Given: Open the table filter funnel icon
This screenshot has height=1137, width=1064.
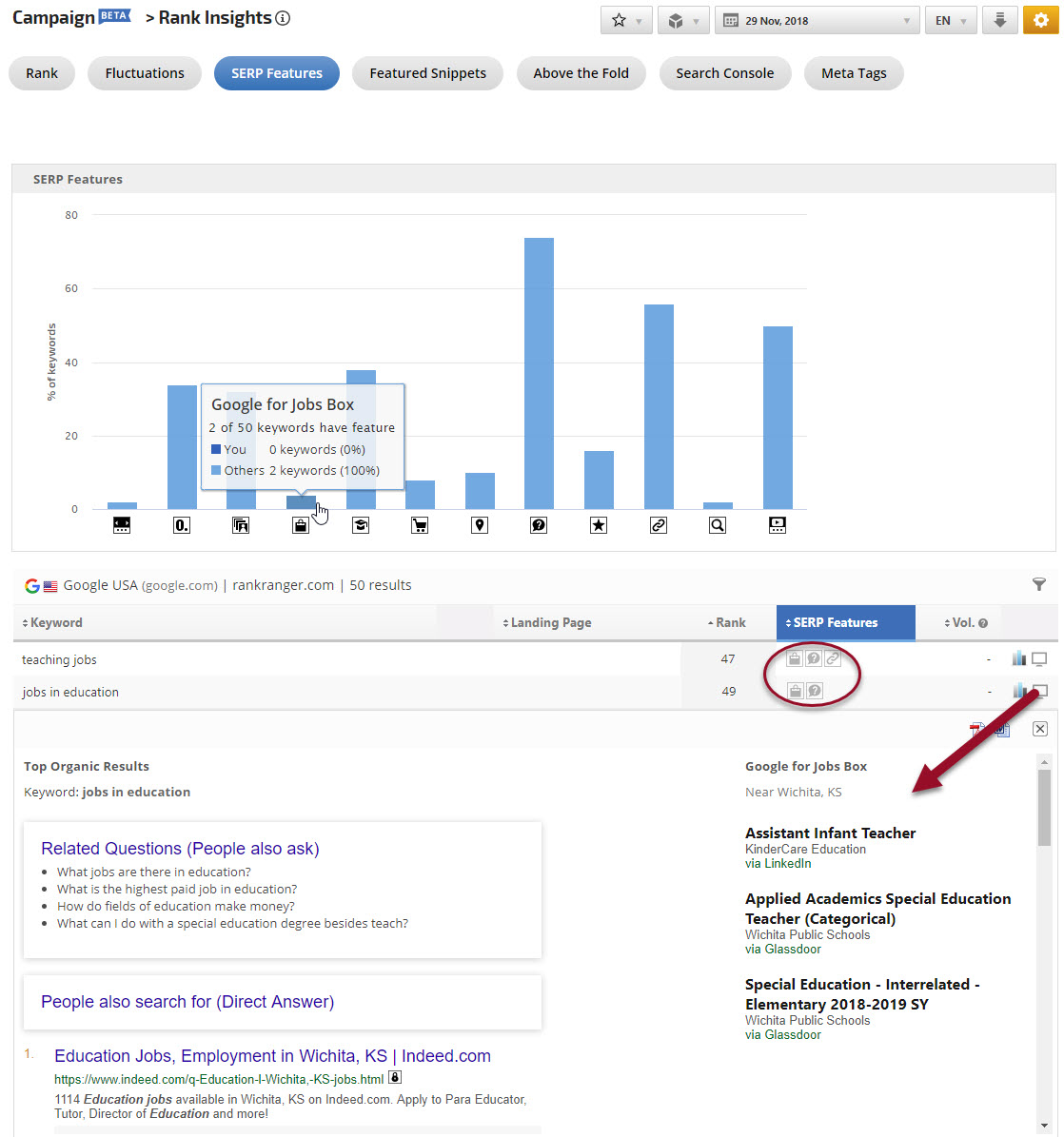Looking at the screenshot, I should click(1038, 584).
